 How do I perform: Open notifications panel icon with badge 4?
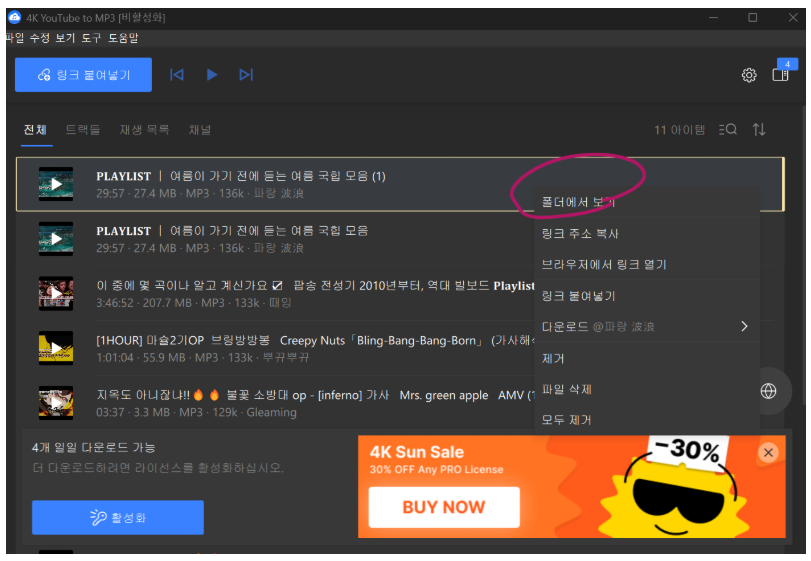782,73
